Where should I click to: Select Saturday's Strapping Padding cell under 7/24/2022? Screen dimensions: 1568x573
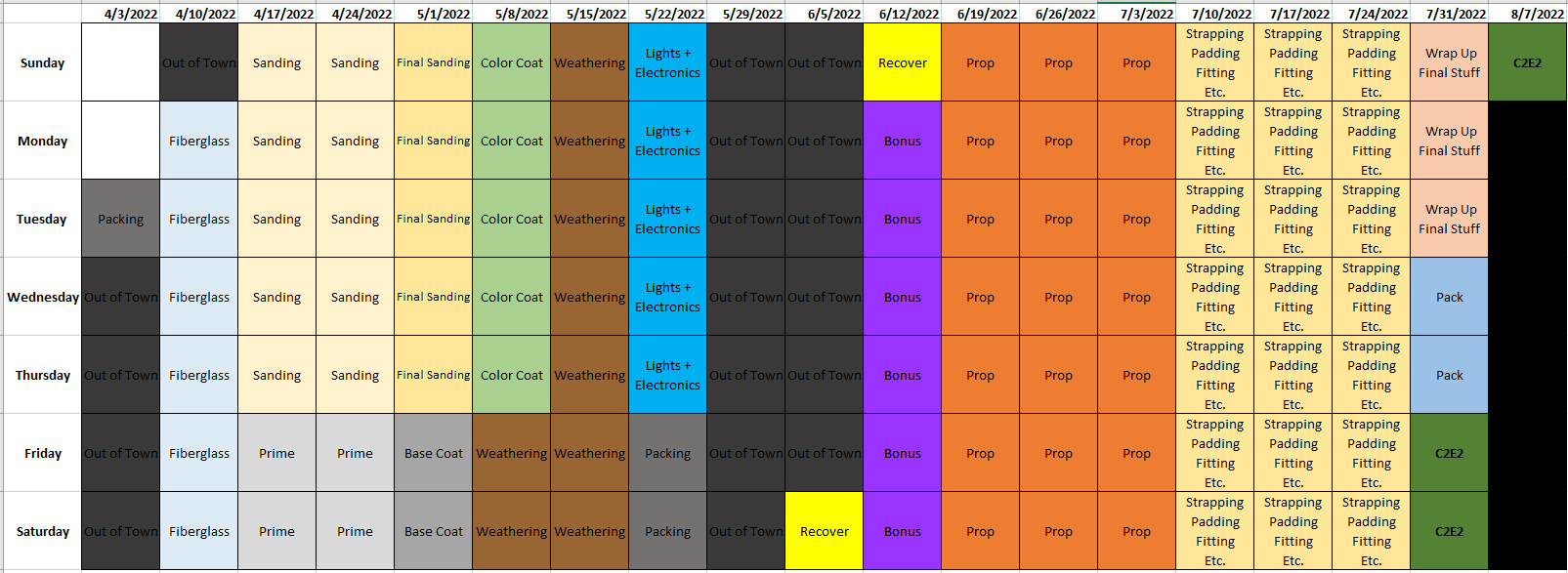[x=1371, y=531]
